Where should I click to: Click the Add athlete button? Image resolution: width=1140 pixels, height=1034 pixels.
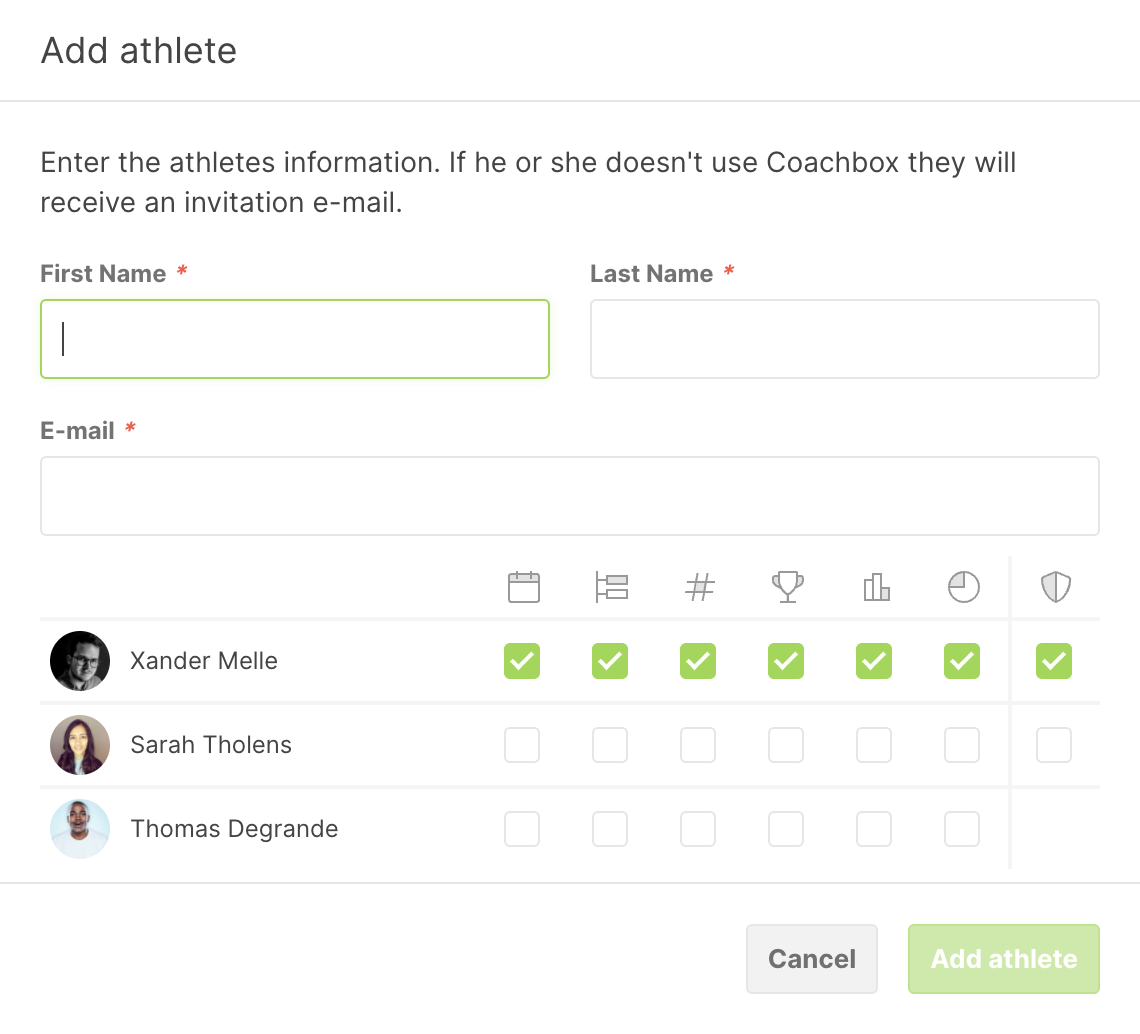(1003, 958)
